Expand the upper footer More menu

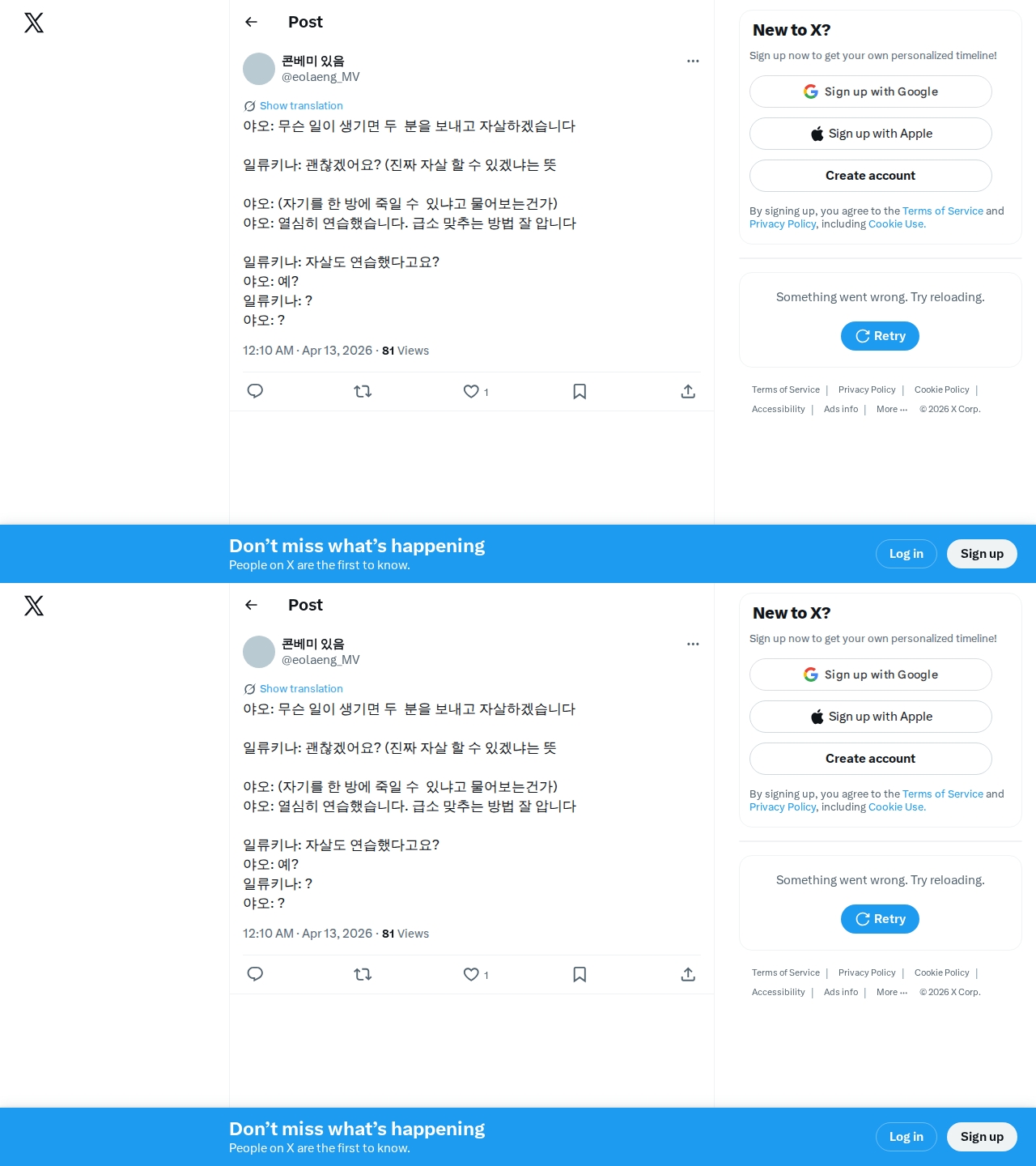point(892,410)
